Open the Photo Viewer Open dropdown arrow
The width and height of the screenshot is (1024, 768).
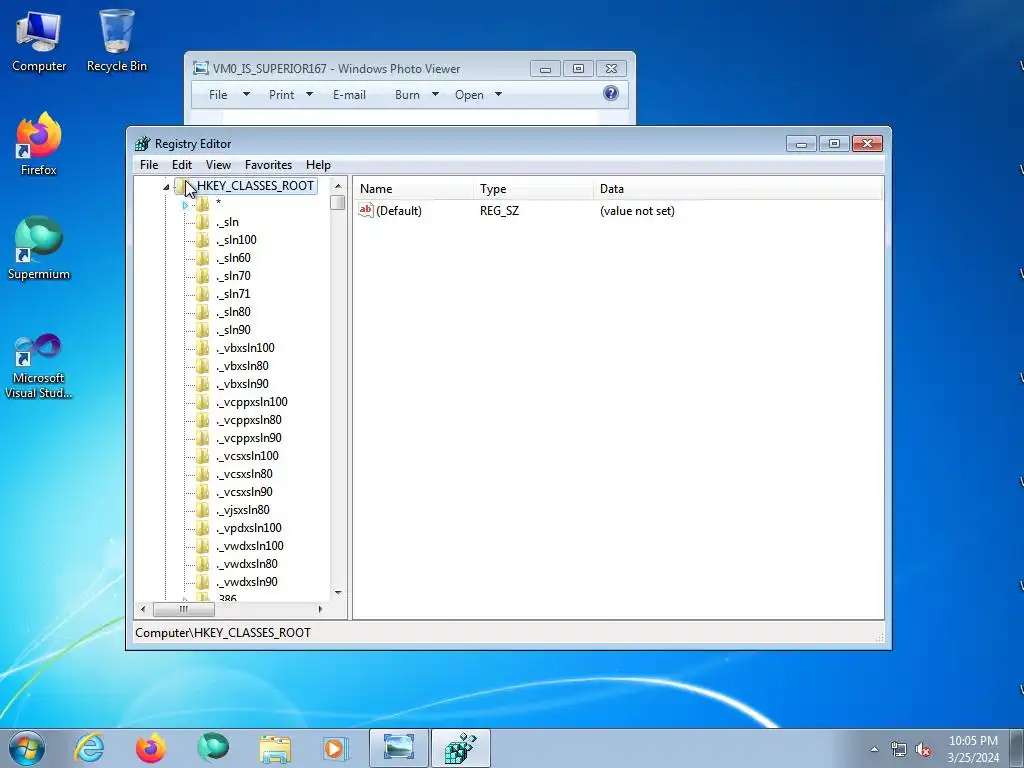[x=498, y=95]
